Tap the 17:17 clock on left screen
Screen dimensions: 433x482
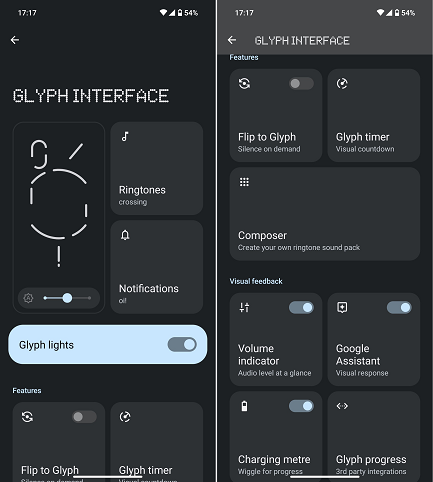click(27, 13)
